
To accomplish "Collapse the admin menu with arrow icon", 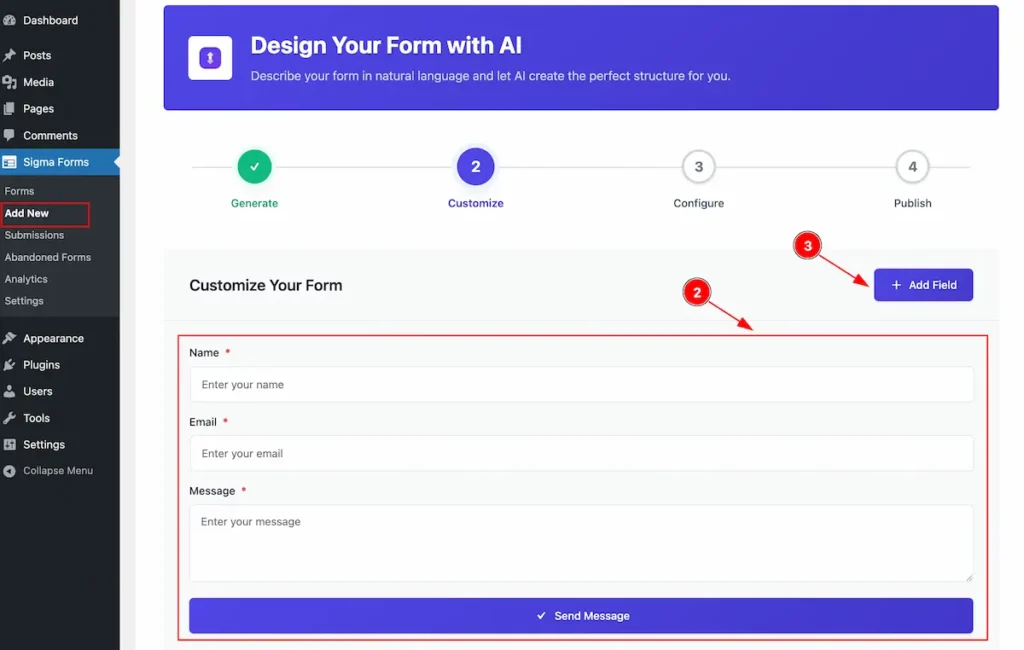I will (9, 470).
